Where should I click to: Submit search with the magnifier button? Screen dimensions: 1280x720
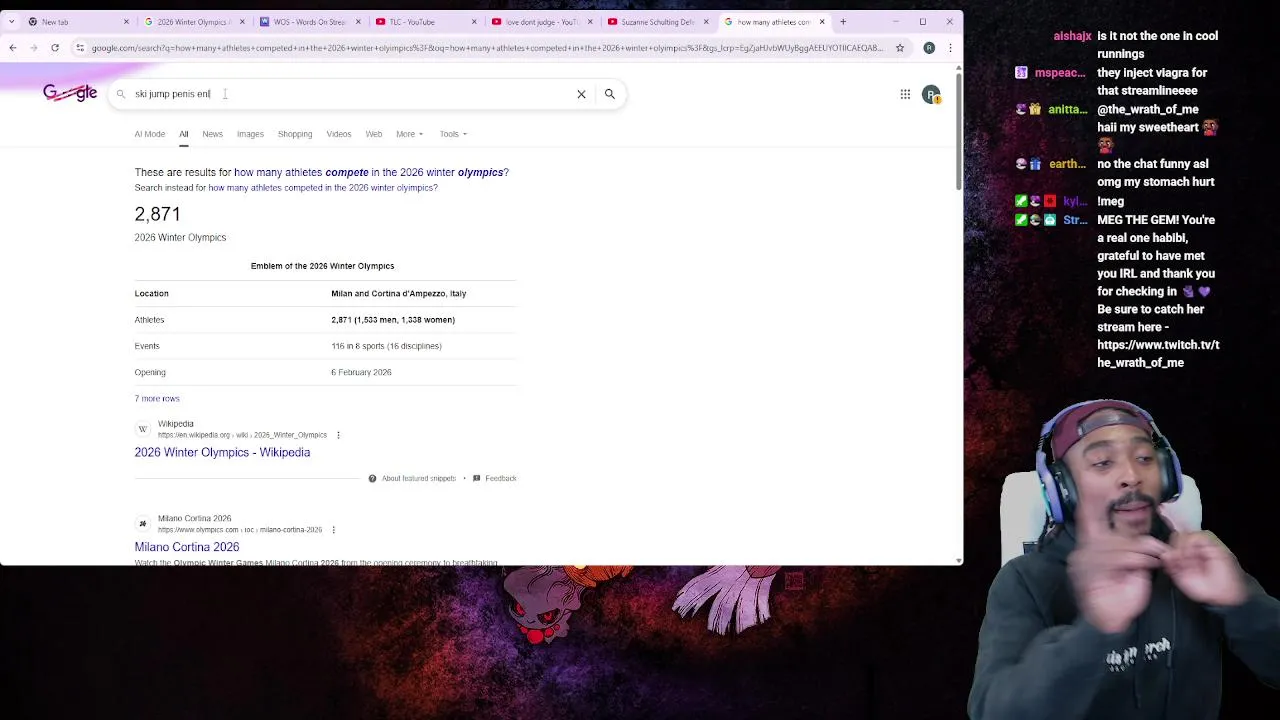609,94
